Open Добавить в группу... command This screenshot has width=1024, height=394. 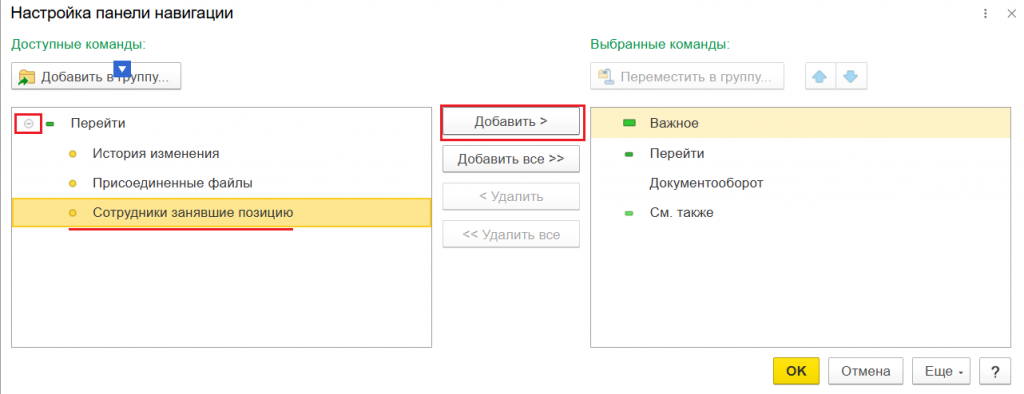[96, 76]
